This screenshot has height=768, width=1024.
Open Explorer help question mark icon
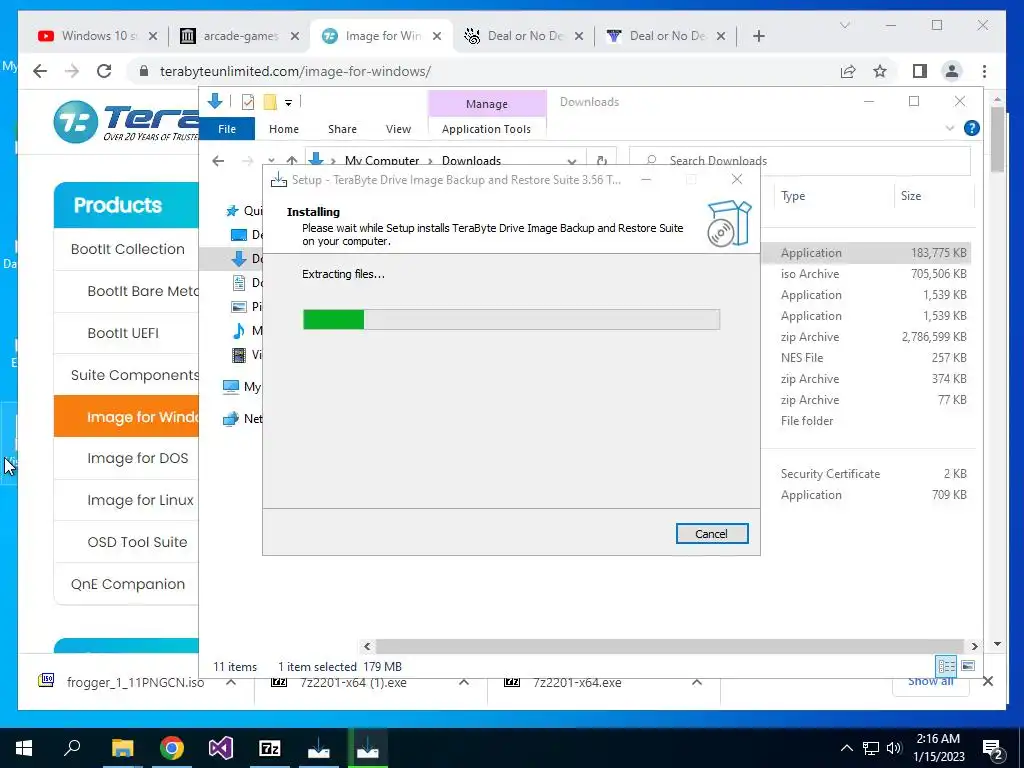[x=972, y=129]
